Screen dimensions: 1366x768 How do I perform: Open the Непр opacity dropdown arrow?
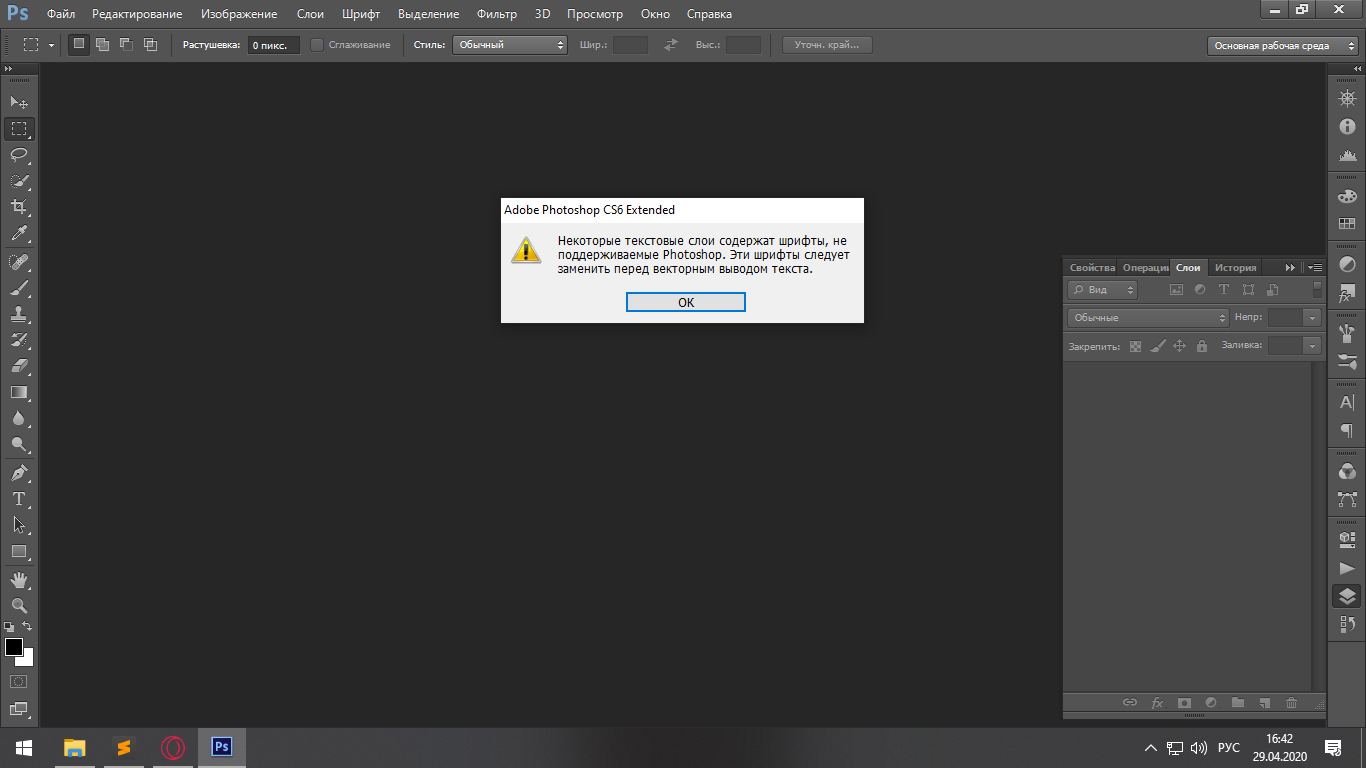pyautogui.click(x=1312, y=317)
